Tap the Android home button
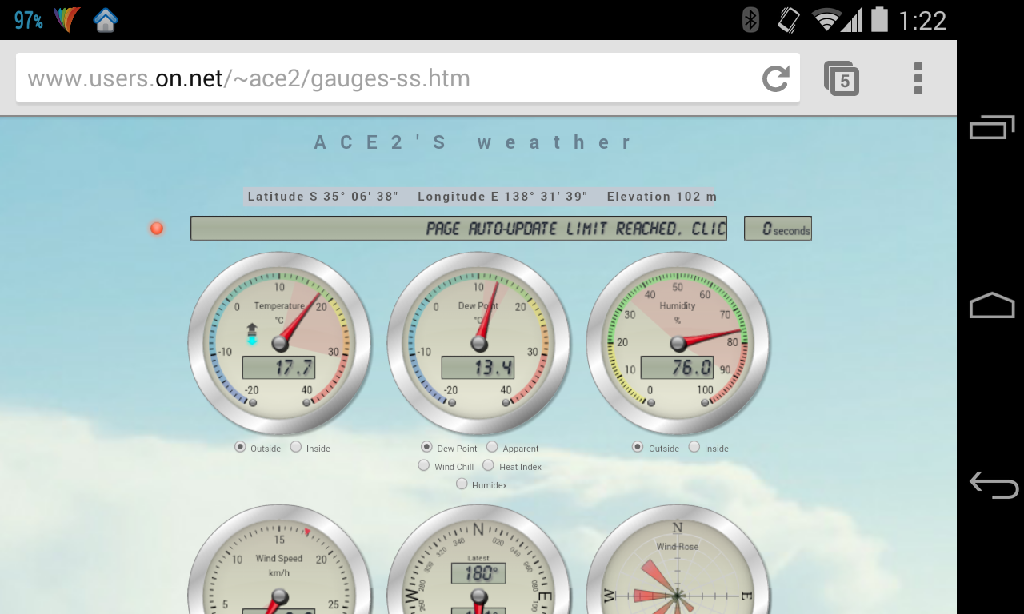The height and width of the screenshot is (614, 1024). coord(991,306)
